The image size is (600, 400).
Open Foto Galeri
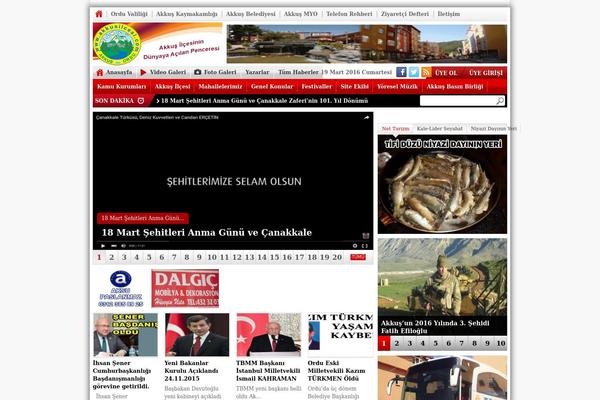[x=215, y=72]
